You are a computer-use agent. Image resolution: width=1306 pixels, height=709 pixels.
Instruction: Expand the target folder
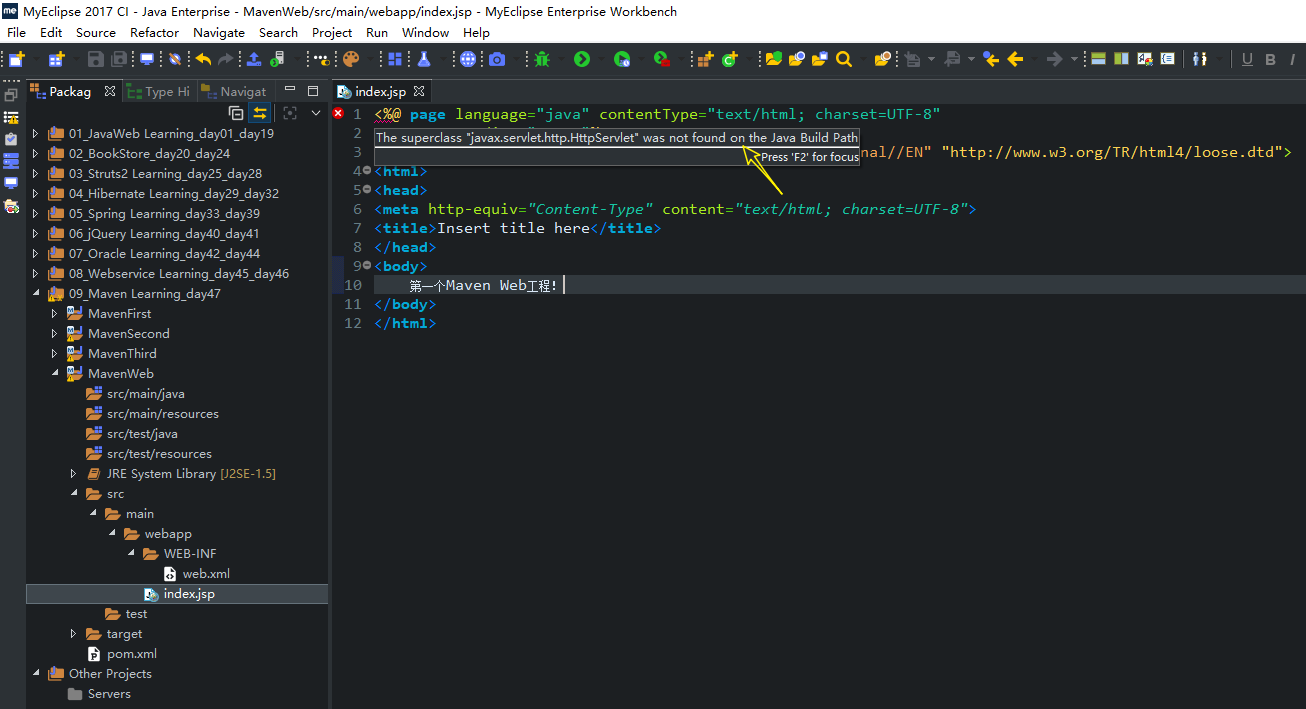point(73,634)
